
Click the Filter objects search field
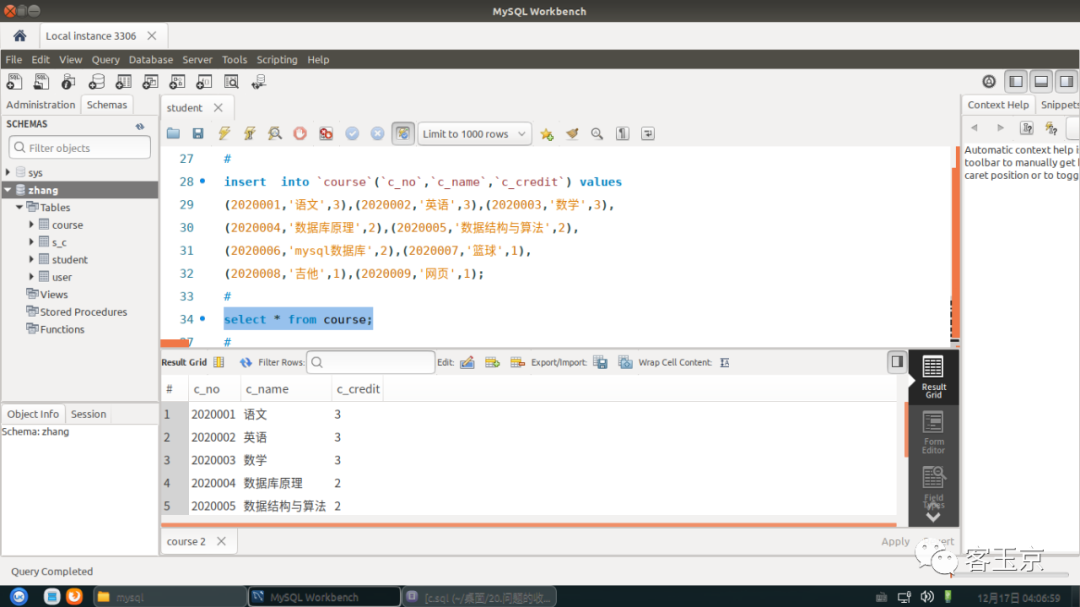pos(80,147)
